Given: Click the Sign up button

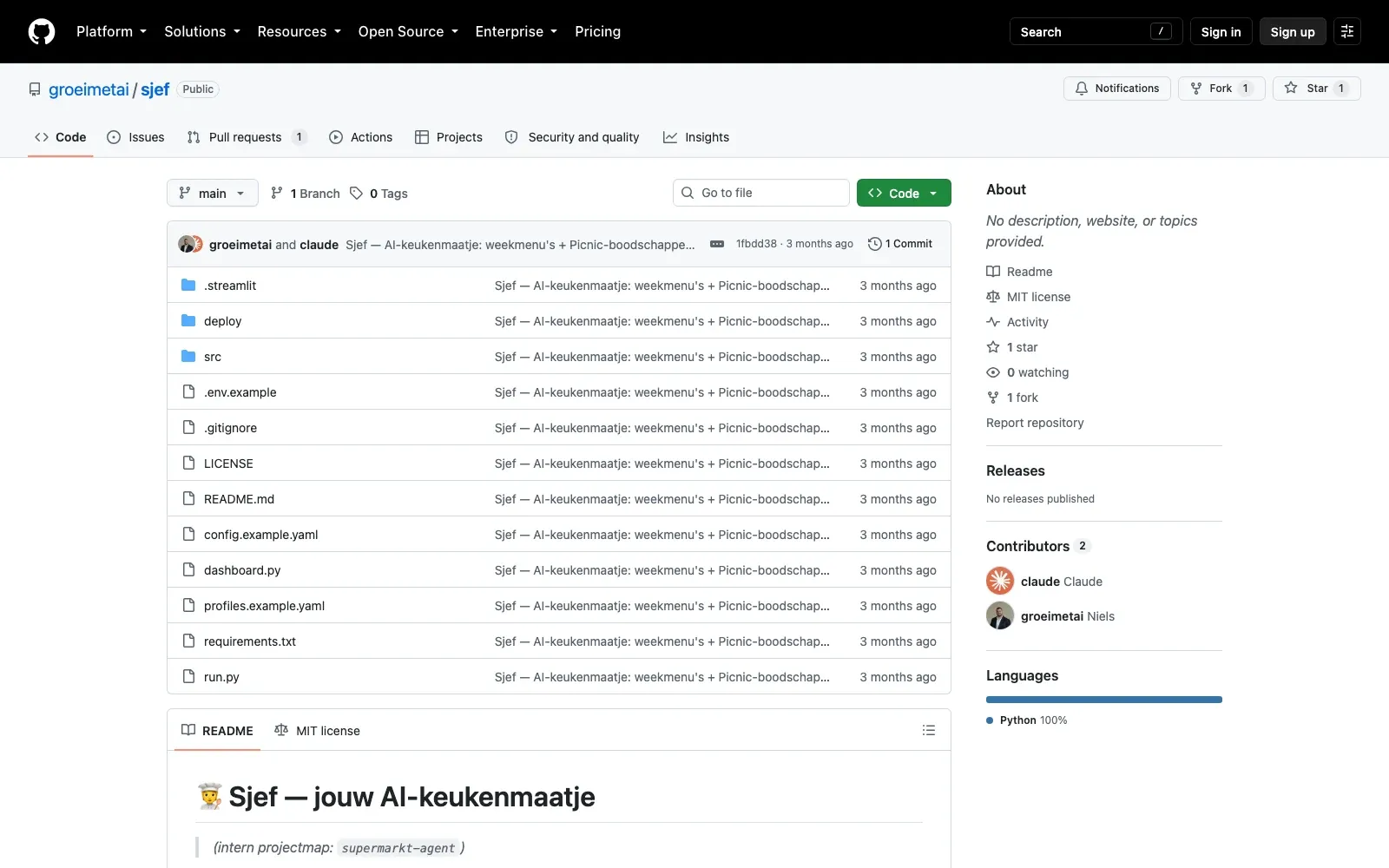Looking at the screenshot, I should [x=1293, y=31].
